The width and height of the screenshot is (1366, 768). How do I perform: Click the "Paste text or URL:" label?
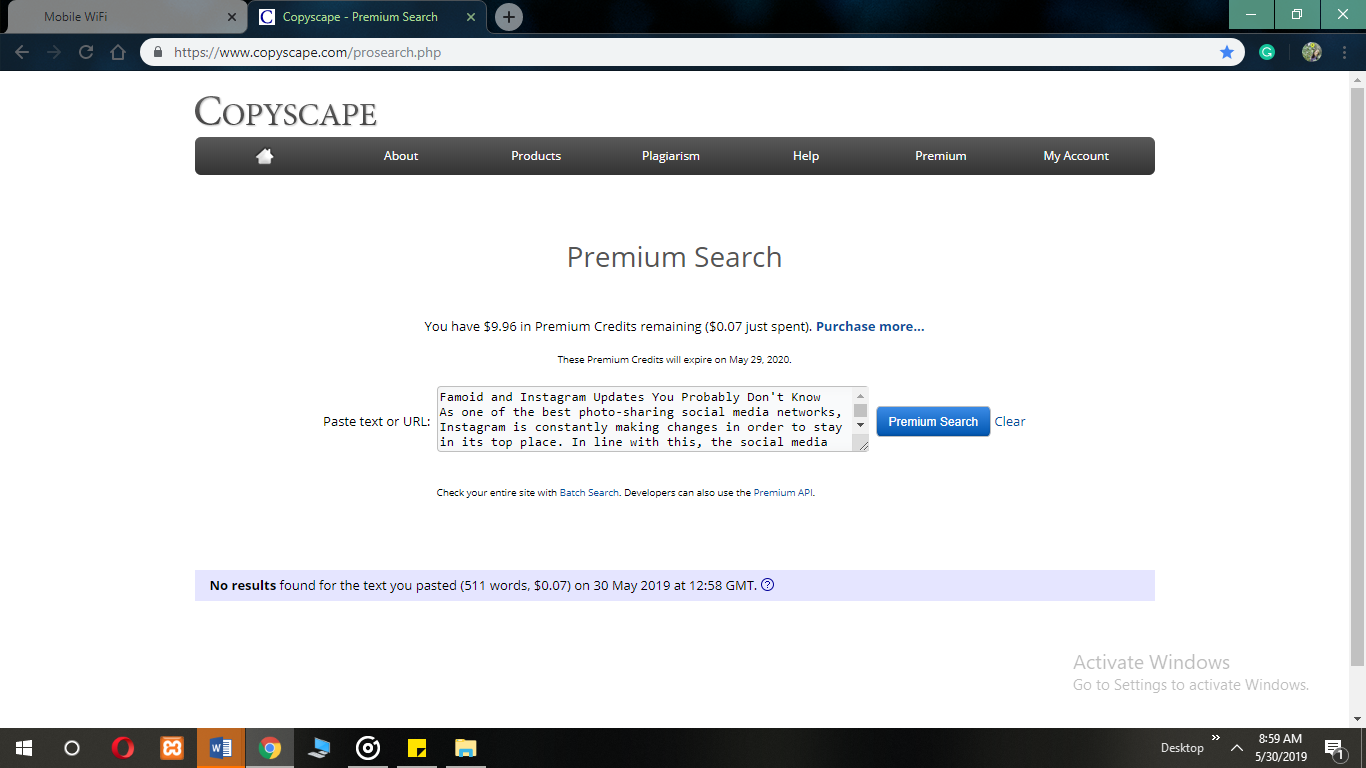point(377,421)
